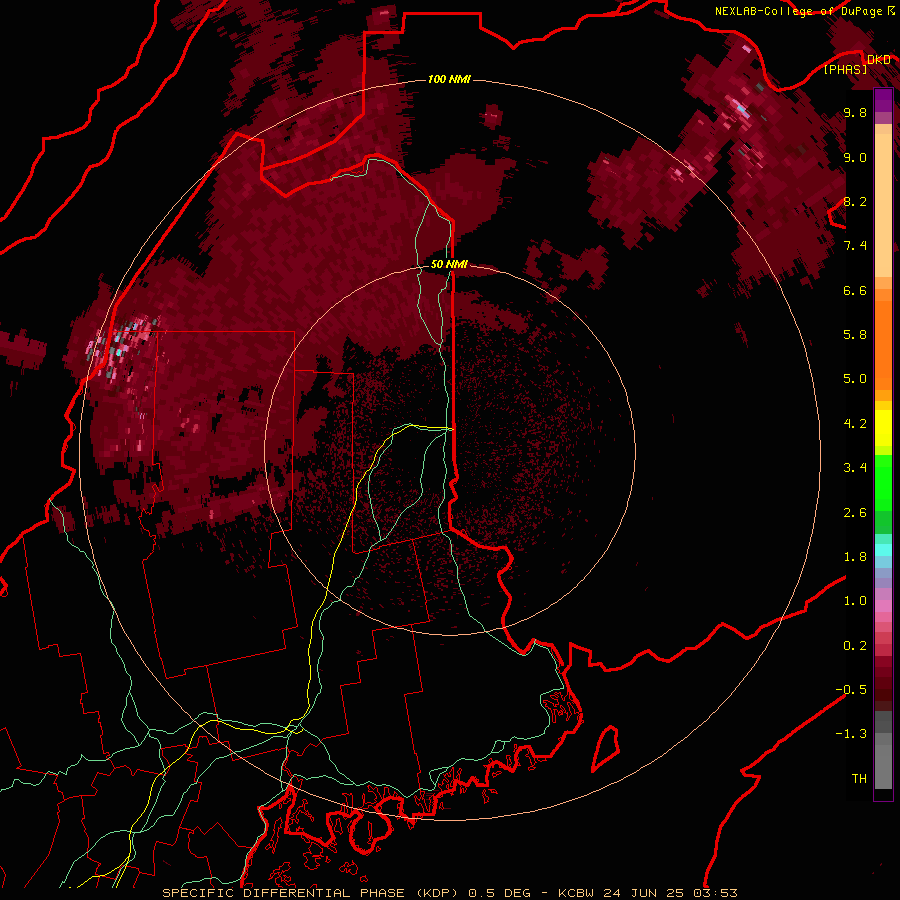Select the 1.0 scale label
Screen dimensions: 900x900
coord(855,601)
